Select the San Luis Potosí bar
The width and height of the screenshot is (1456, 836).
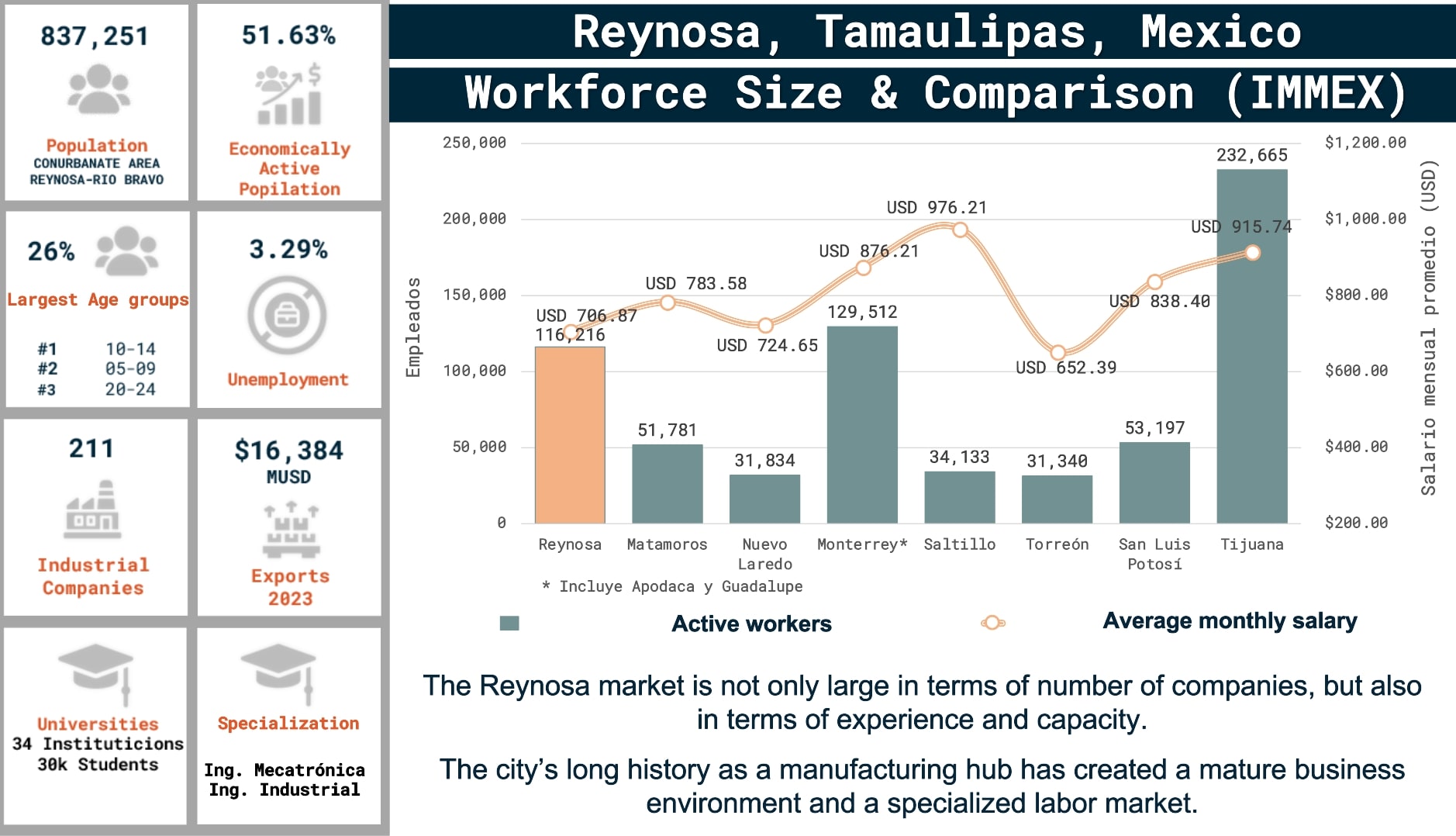pyautogui.click(x=1154, y=482)
